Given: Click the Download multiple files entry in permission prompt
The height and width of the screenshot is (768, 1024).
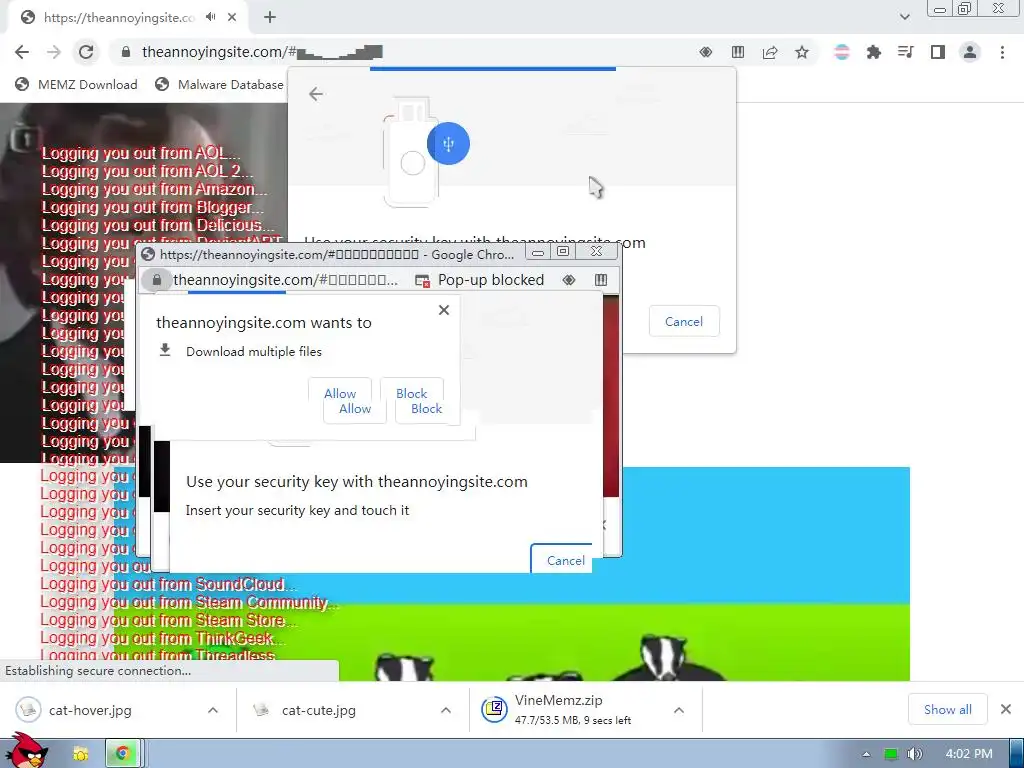Looking at the screenshot, I should point(240,351).
